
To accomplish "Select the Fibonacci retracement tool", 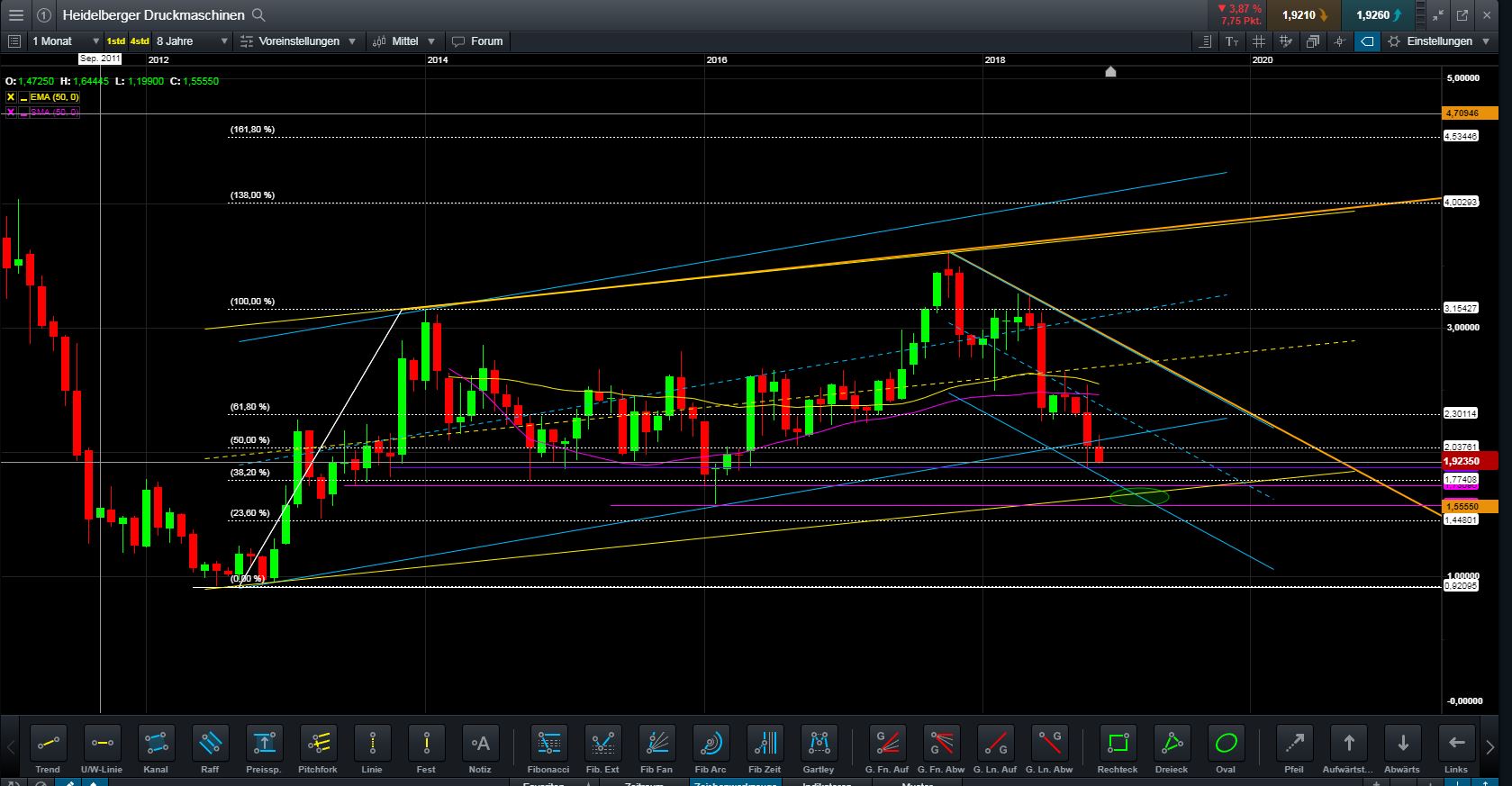I will [548, 744].
